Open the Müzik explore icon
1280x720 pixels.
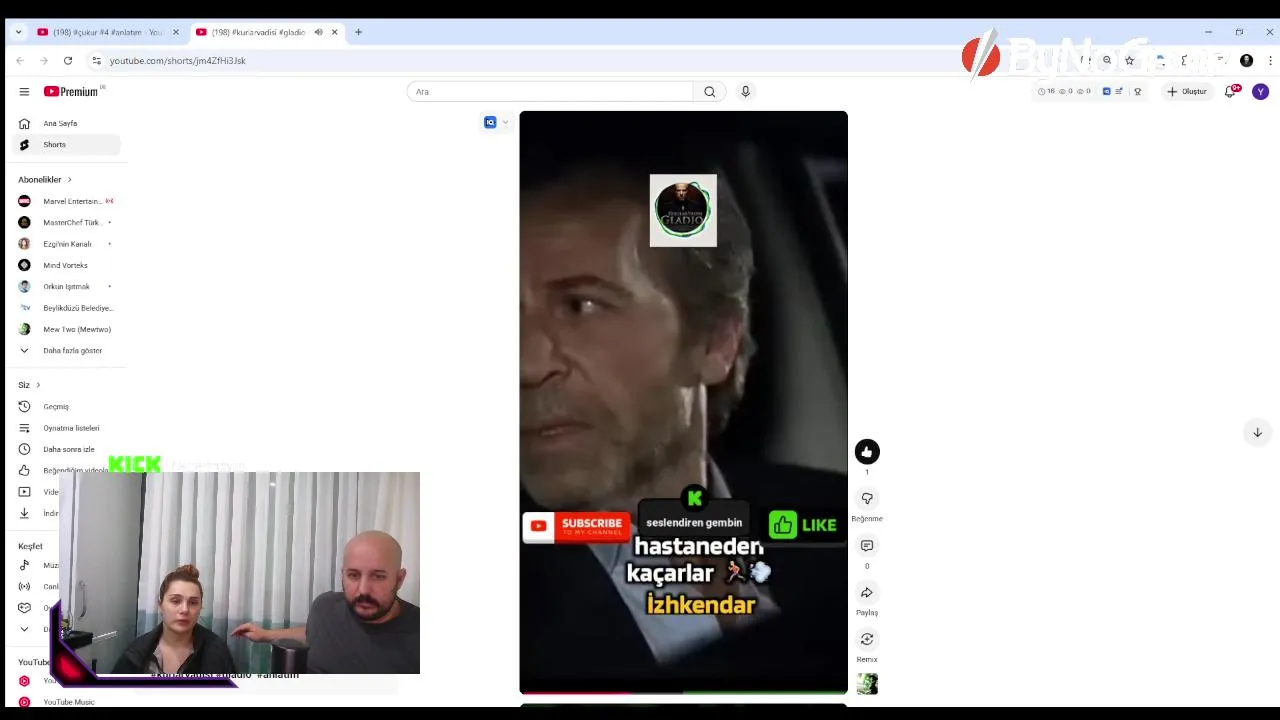pos(24,565)
